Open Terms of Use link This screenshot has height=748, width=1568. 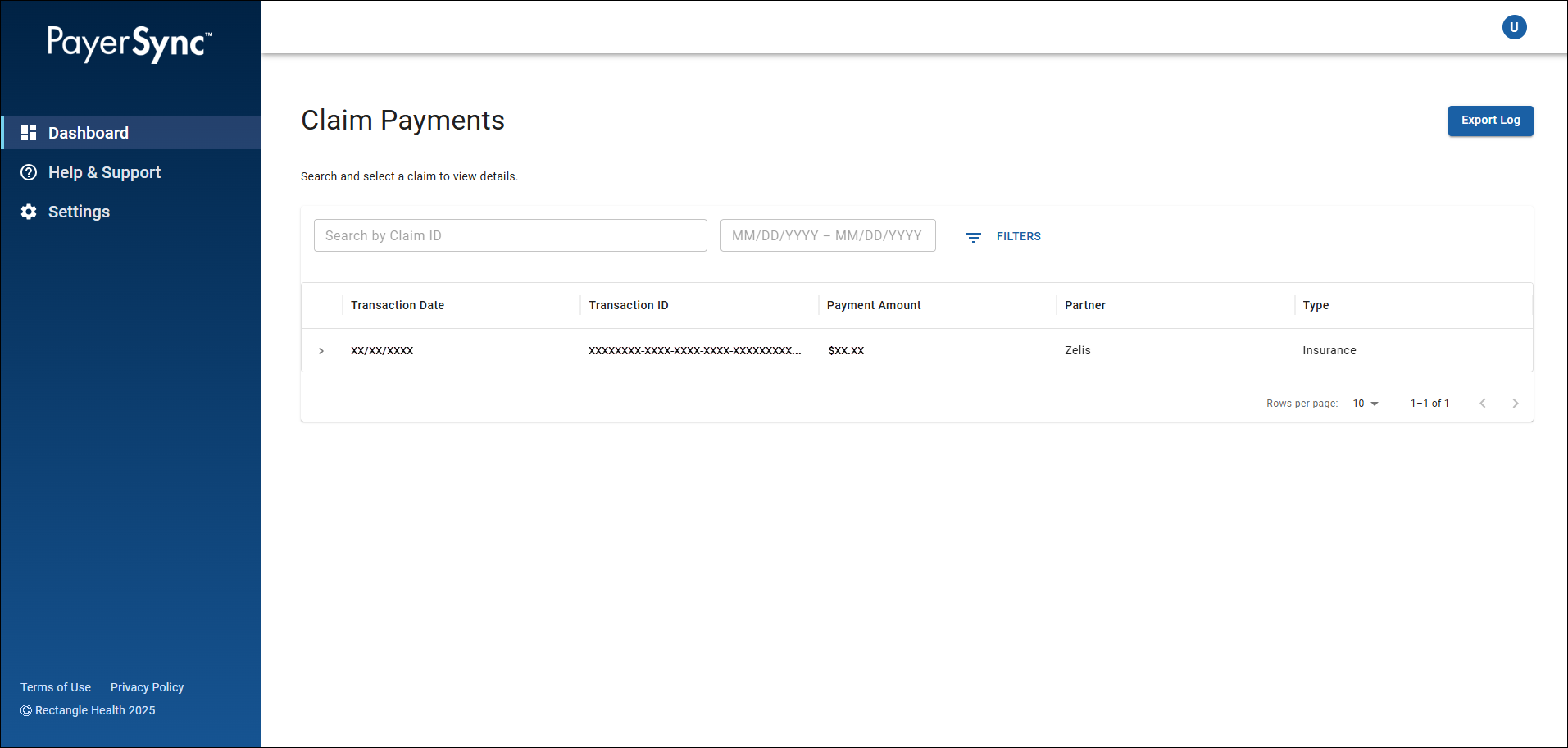tap(56, 687)
